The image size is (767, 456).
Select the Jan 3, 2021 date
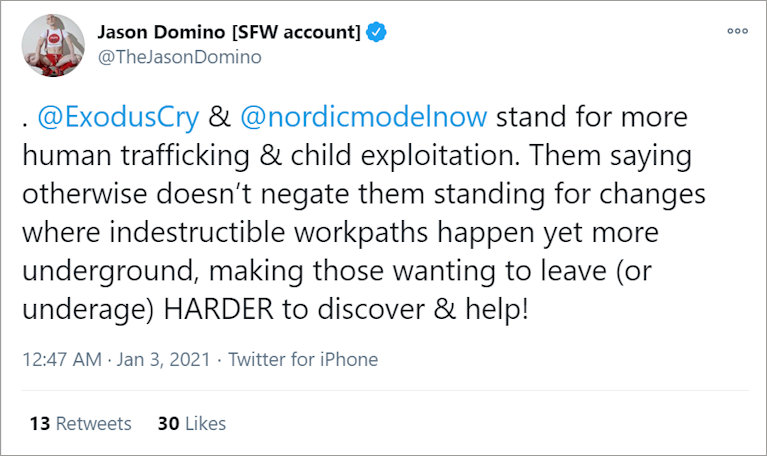[x=168, y=359]
